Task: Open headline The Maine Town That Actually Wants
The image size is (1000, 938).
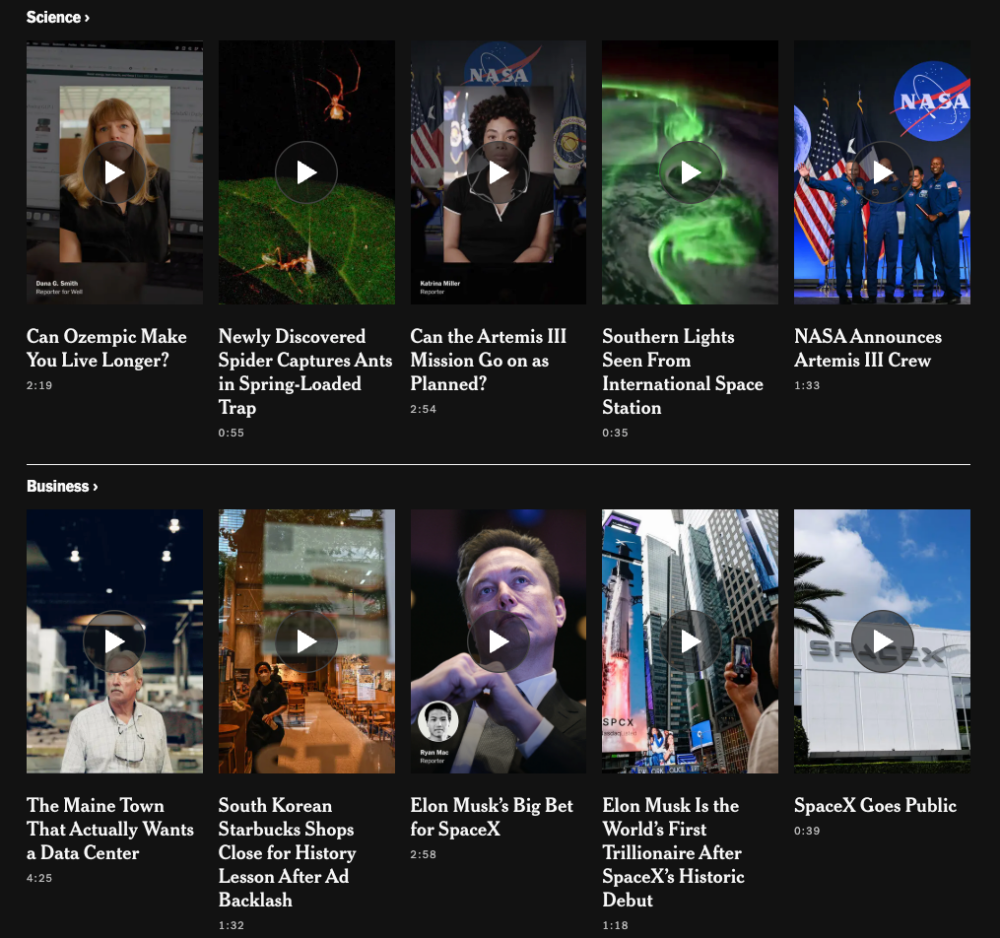Action: [x=110, y=829]
